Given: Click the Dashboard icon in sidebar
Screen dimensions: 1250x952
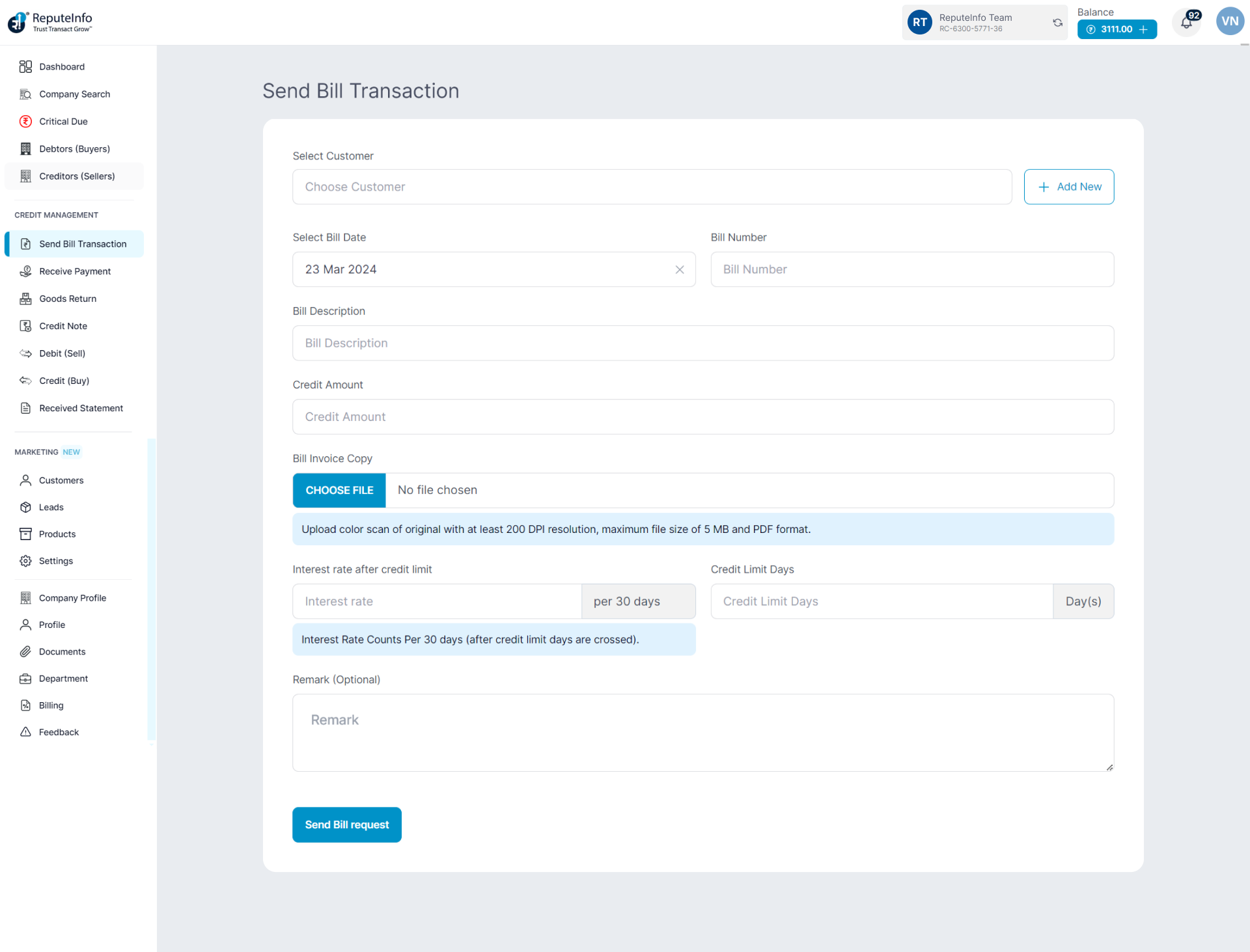Looking at the screenshot, I should [25, 67].
